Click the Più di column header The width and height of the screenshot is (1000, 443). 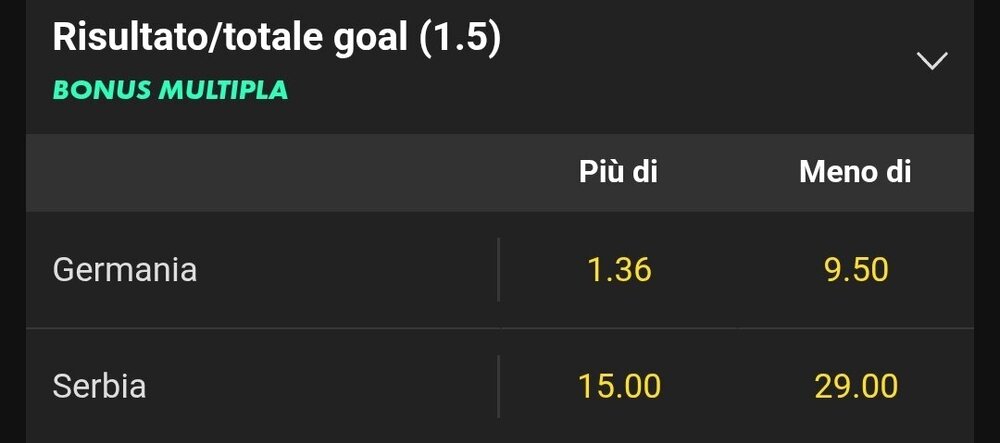click(619, 172)
